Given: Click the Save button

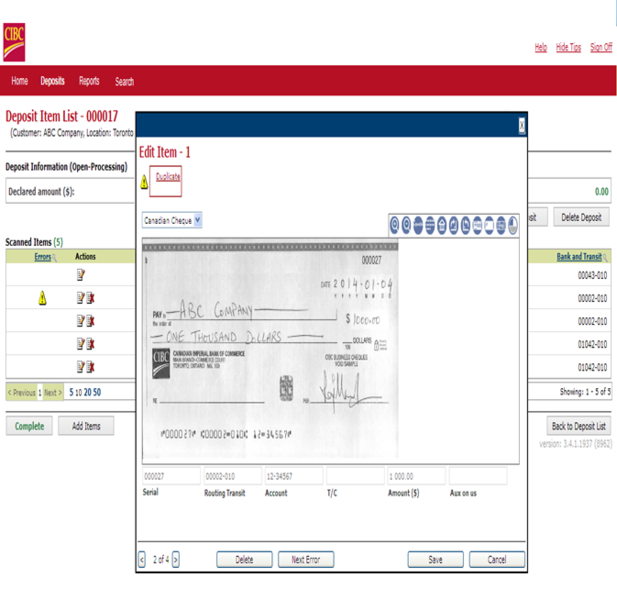Looking at the screenshot, I should (435, 559).
